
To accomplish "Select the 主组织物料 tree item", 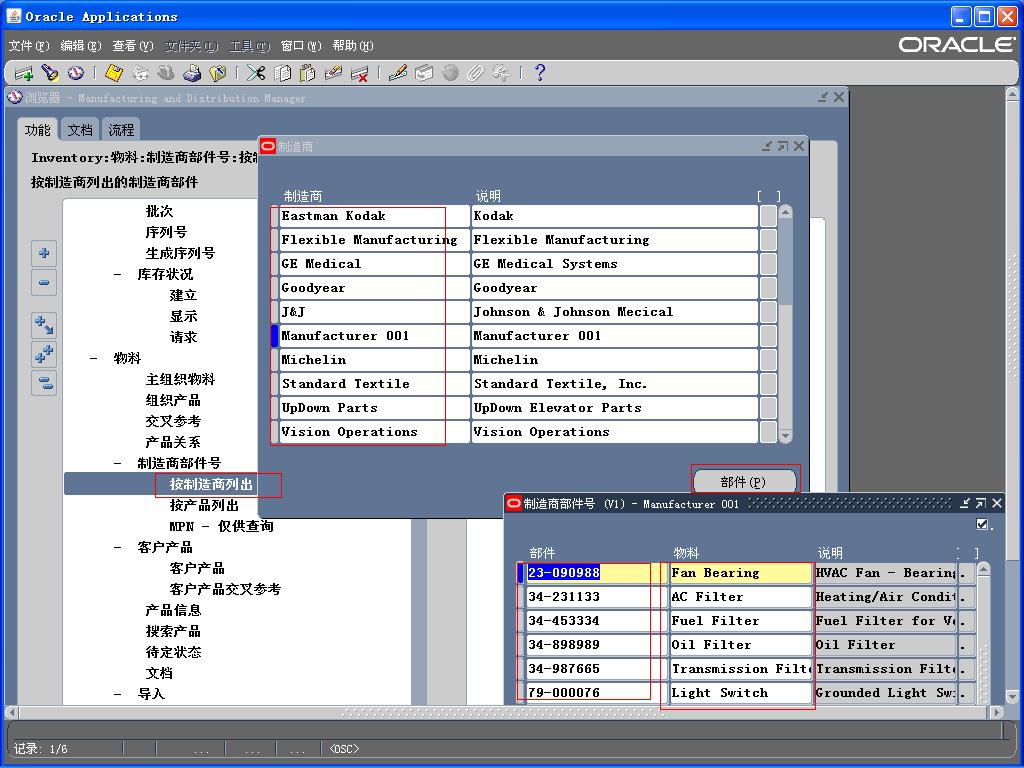I will pos(180,379).
